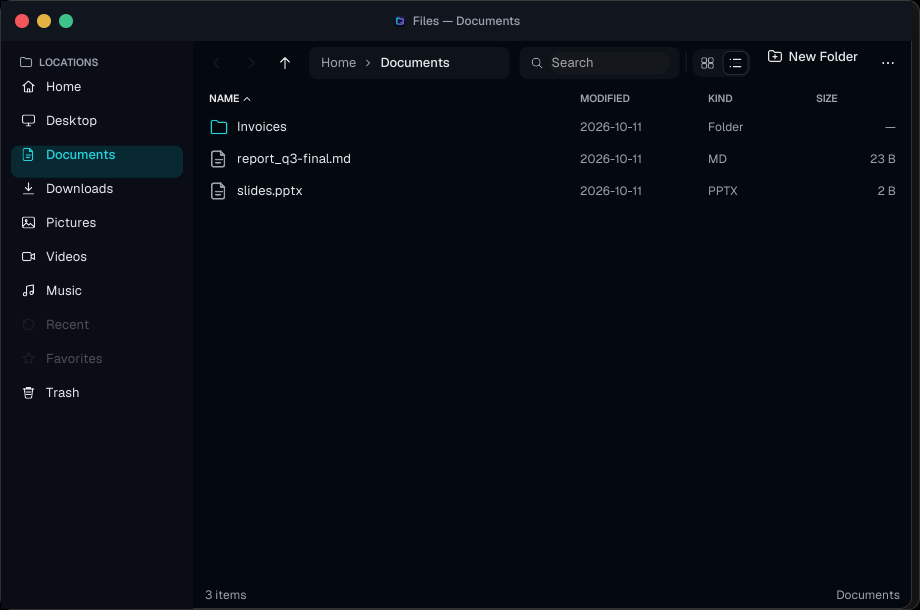The width and height of the screenshot is (920, 610).
Task: Click the Videos camera icon in sidebar
Action: click(28, 257)
